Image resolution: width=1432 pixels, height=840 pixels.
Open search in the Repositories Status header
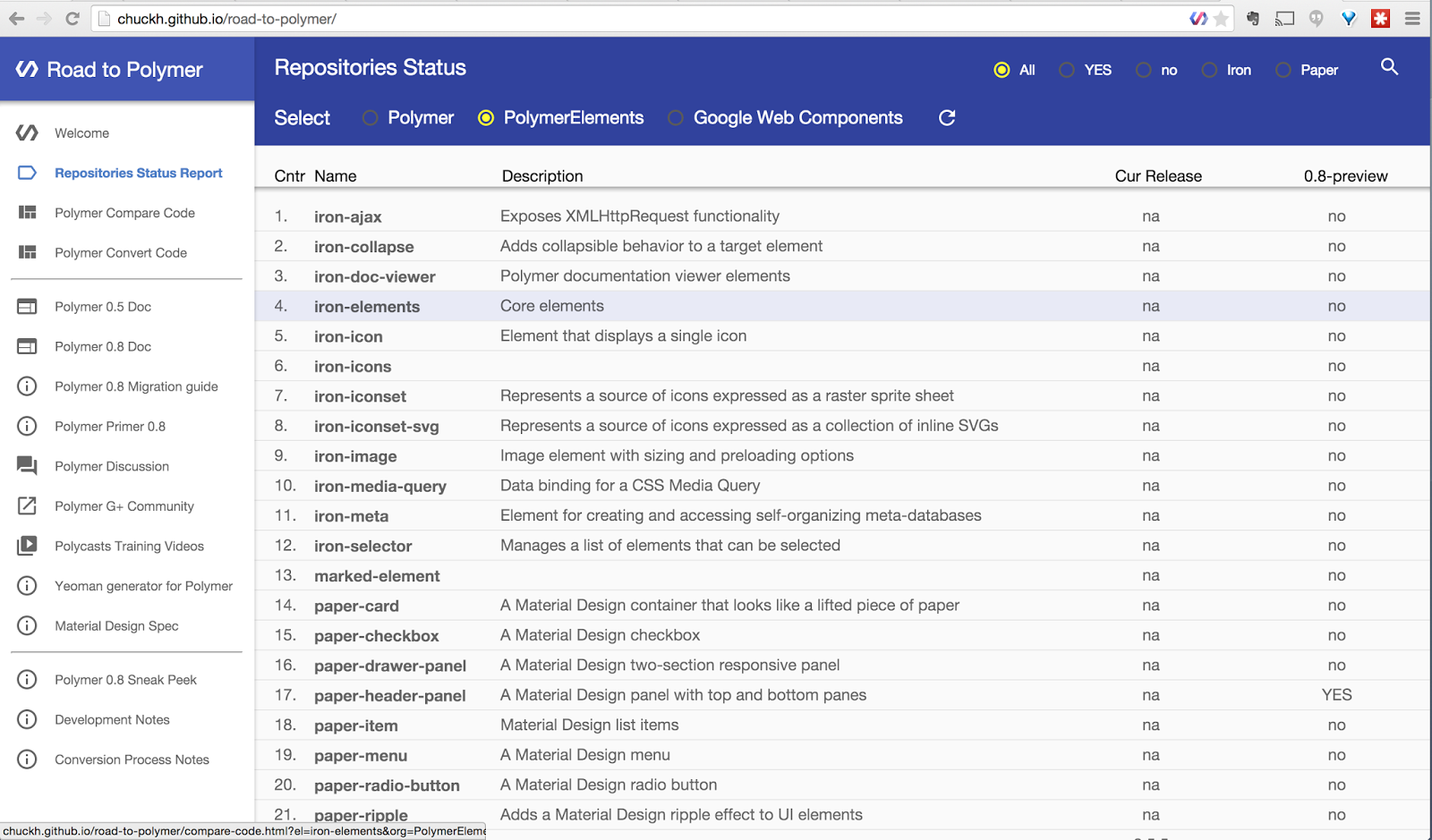(x=1389, y=67)
